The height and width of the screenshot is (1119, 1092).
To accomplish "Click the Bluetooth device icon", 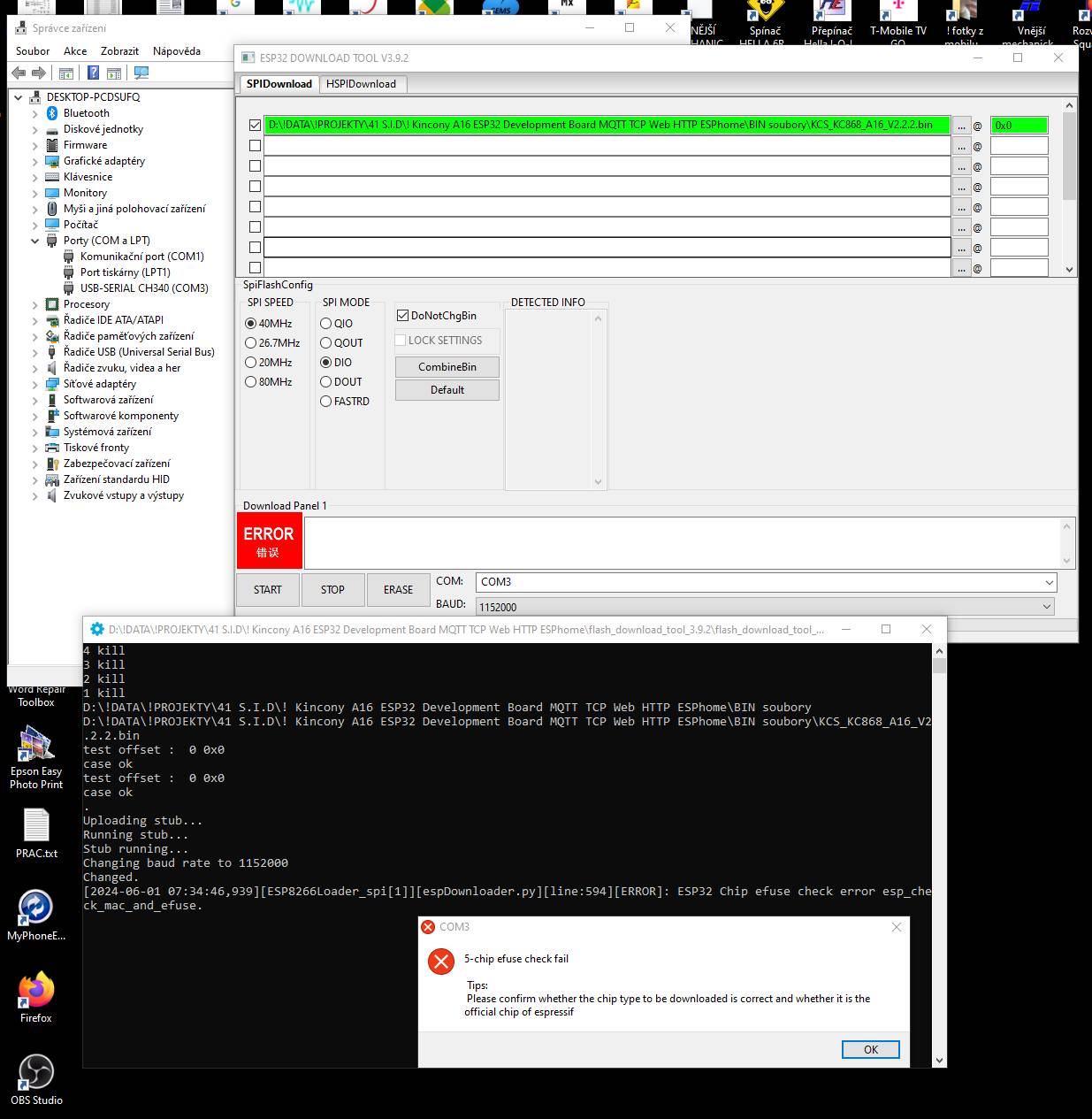I will coord(52,113).
